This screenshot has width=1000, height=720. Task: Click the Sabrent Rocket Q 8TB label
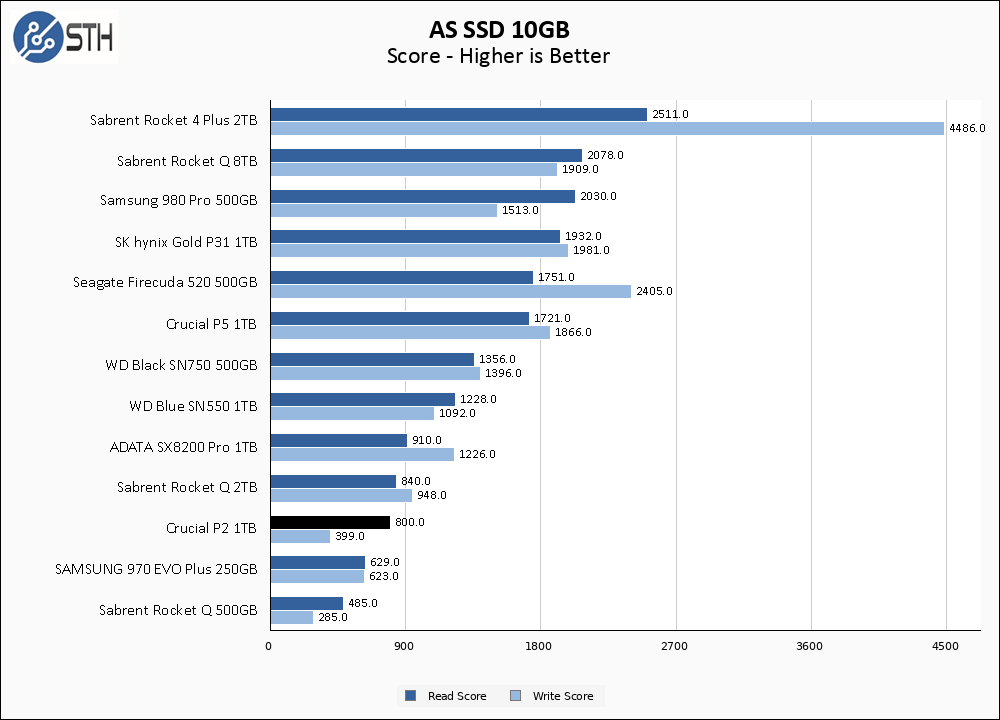[187, 161]
